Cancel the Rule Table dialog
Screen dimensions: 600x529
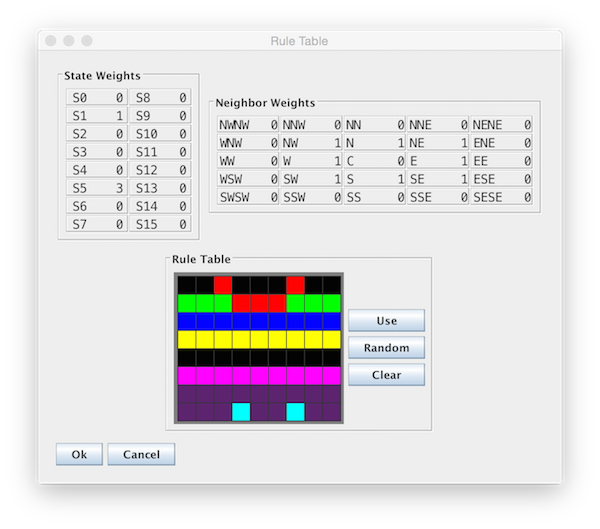[x=141, y=454]
